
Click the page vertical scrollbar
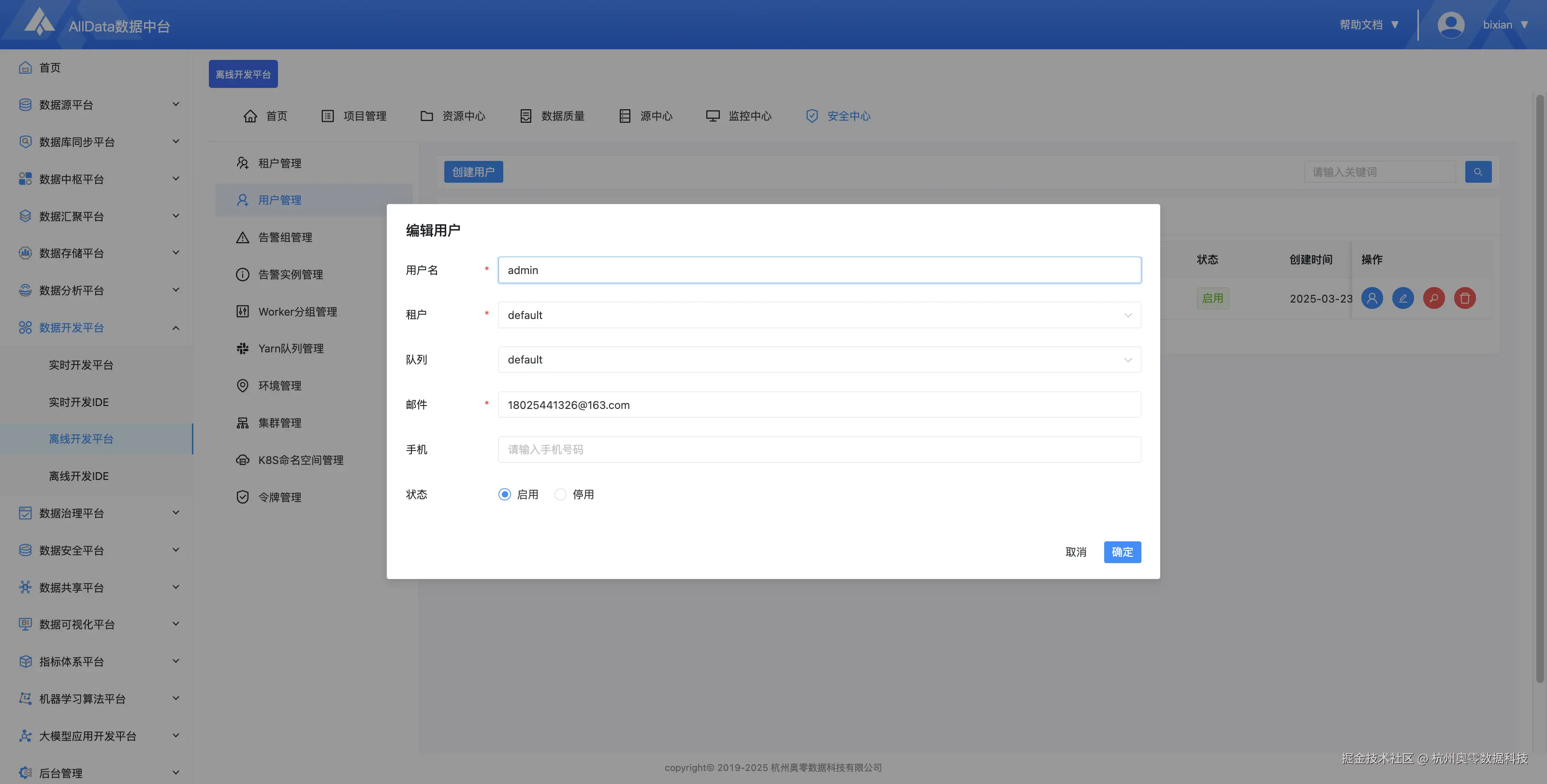[x=1539, y=384]
